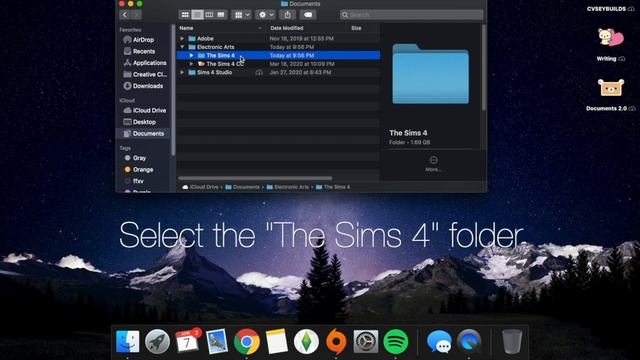Screen dimensions: 640x360
Task: Click iCloud Drive in the path bar
Action: pos(200,187)
